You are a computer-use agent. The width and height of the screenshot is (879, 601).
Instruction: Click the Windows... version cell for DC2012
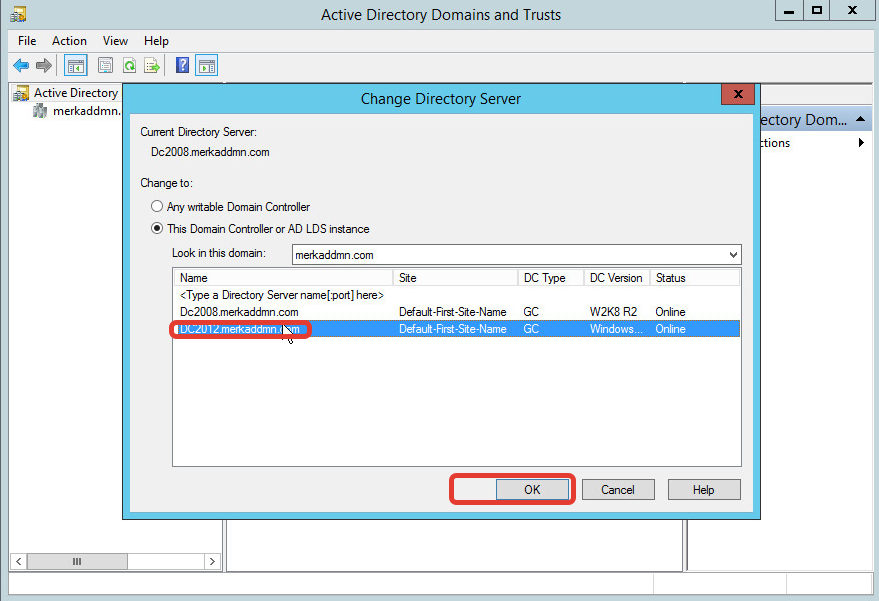[616, 329]
